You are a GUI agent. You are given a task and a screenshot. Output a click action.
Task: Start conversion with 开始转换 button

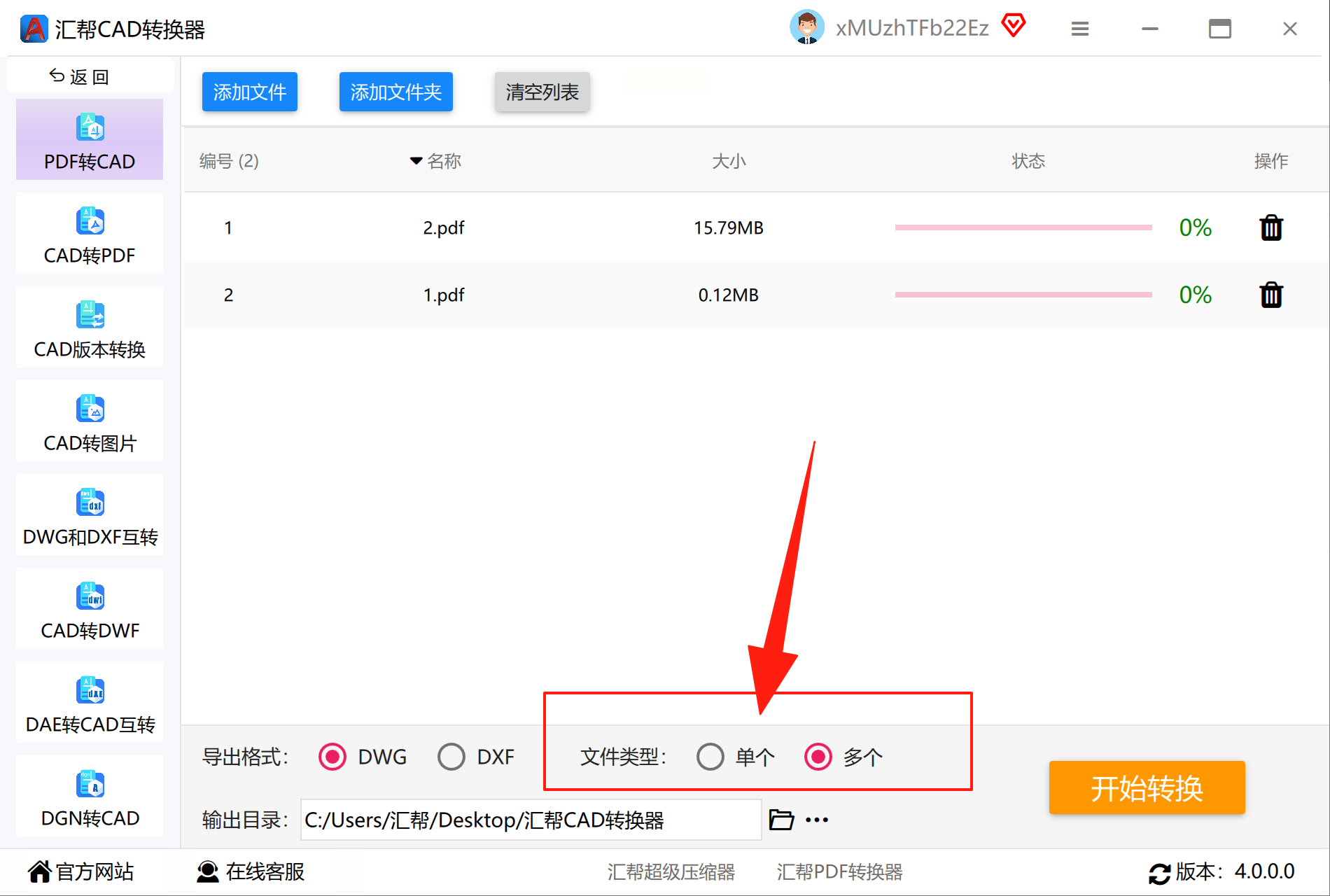coord(1147,787)
